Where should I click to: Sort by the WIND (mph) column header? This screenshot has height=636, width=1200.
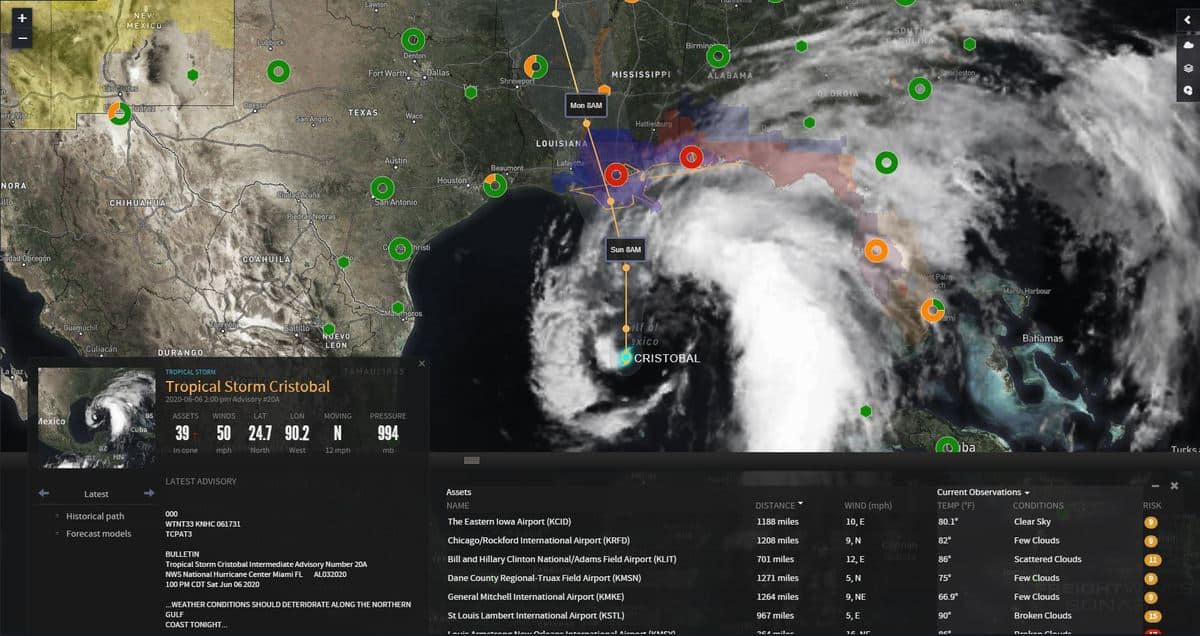[868, 505]
